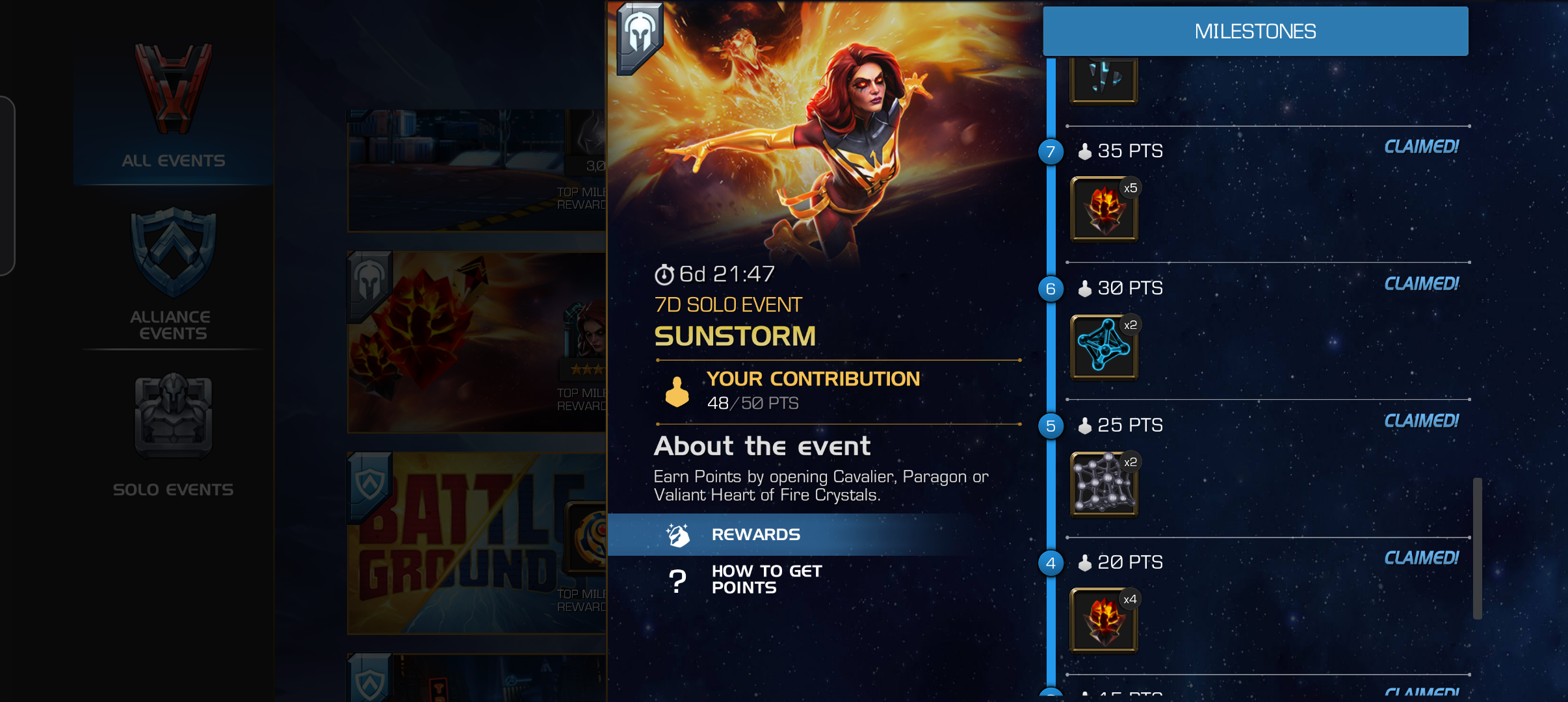Tap the x5 fire crystal reward icon
Image resolution: width=1568 pixels, height=702 pixels.
click(1104, 209)
